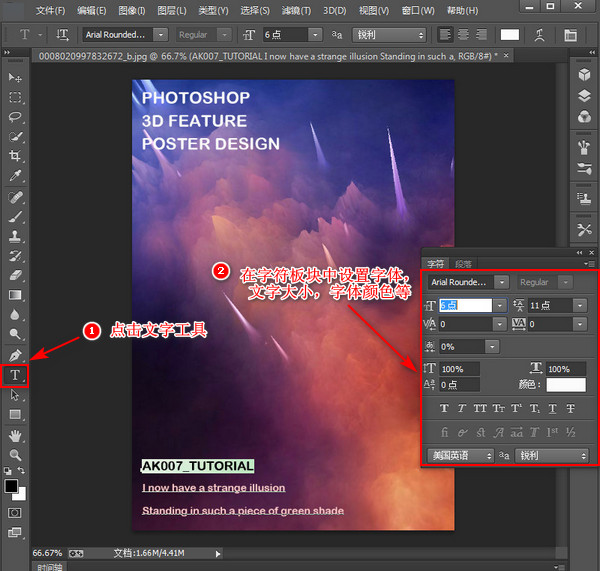
Task: Create warped text button
Action: 540,35
